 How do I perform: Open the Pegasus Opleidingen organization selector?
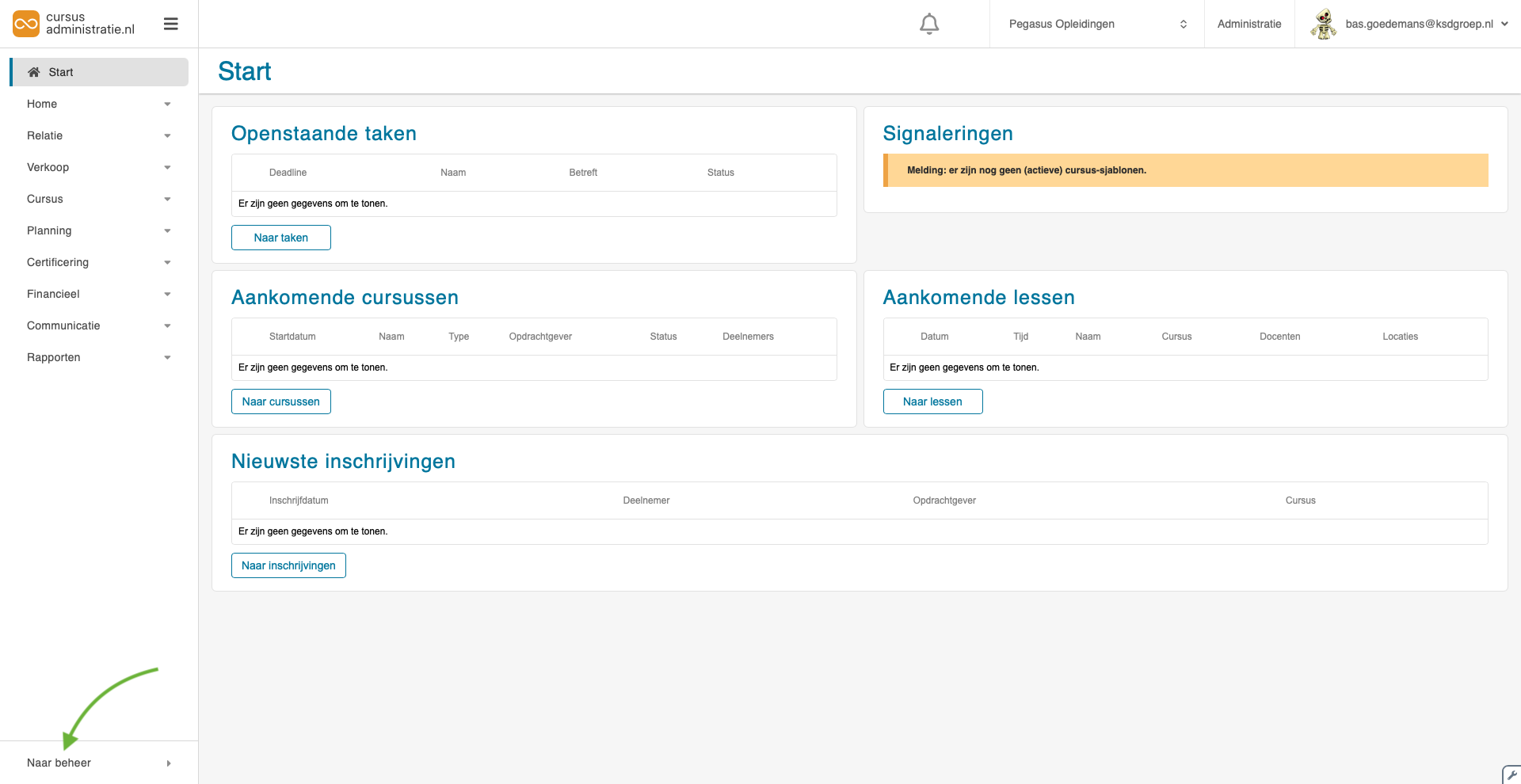coord(1096,24)
